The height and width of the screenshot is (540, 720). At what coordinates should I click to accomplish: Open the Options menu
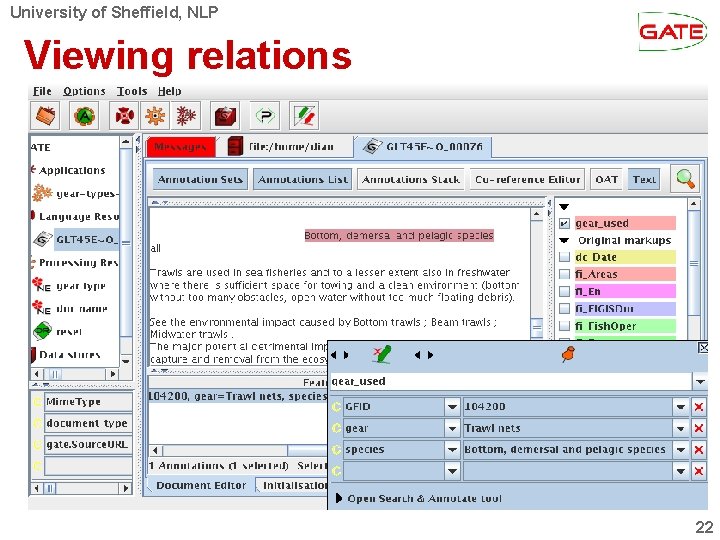[x=84, y=91]
